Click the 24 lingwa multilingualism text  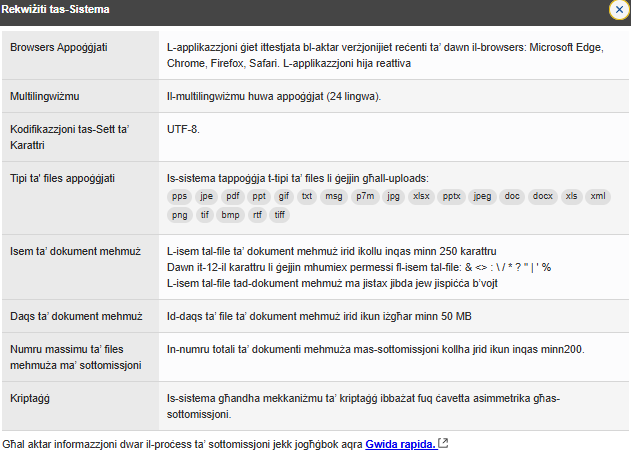(x=274, y=97)
